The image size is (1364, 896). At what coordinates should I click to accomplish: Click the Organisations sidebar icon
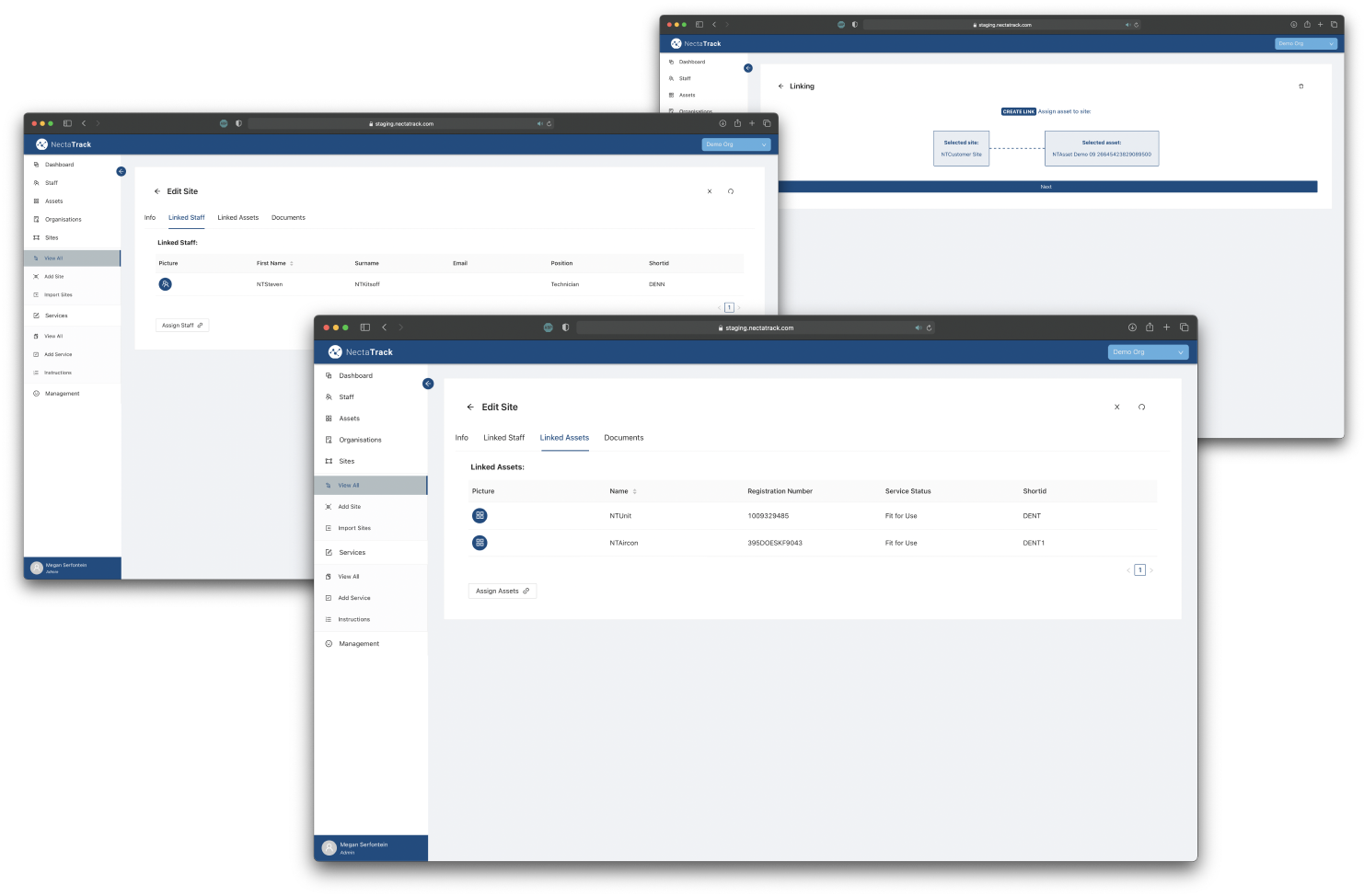(329, 439)
